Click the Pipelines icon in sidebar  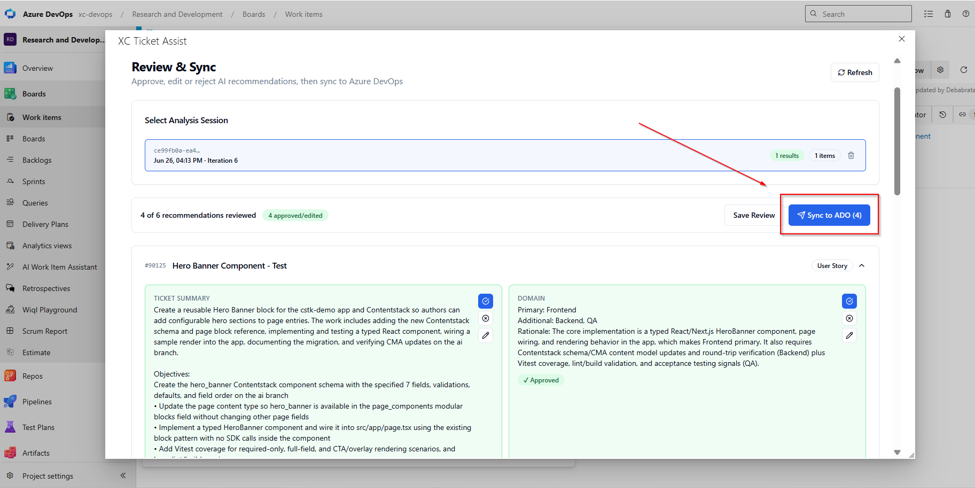point(10,402)
